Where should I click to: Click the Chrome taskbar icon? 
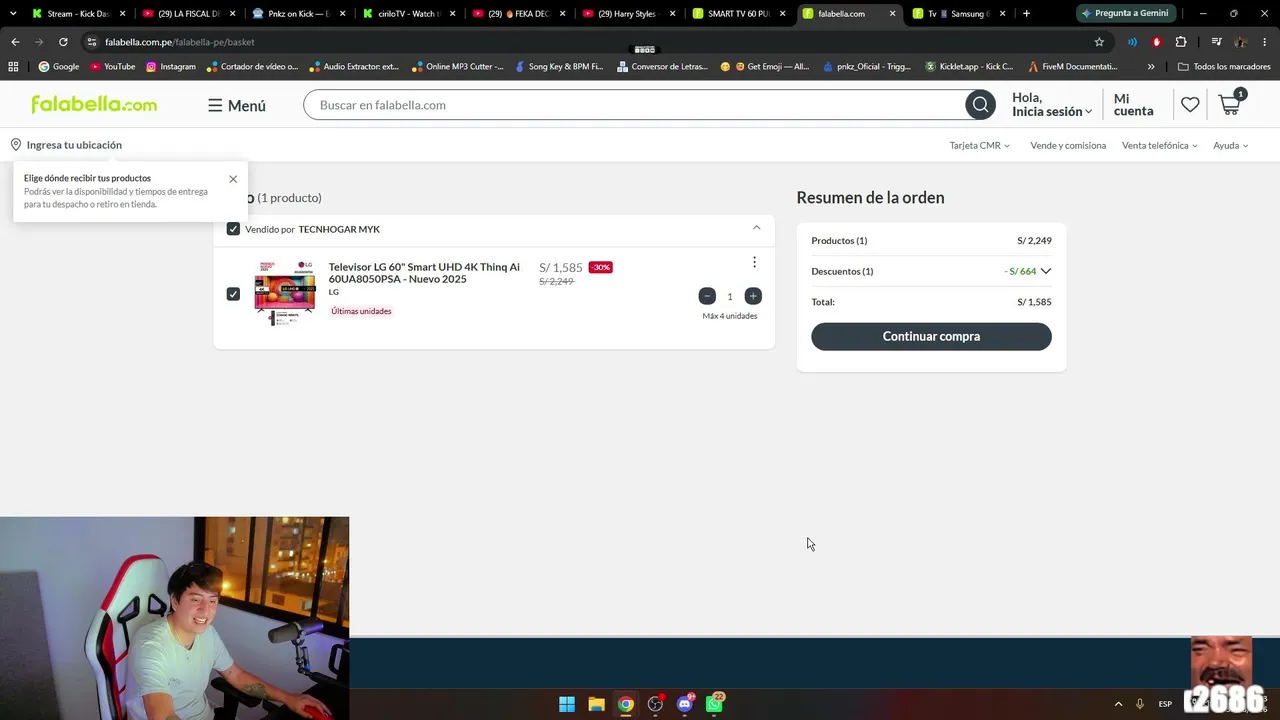click(x=625, y=704)
